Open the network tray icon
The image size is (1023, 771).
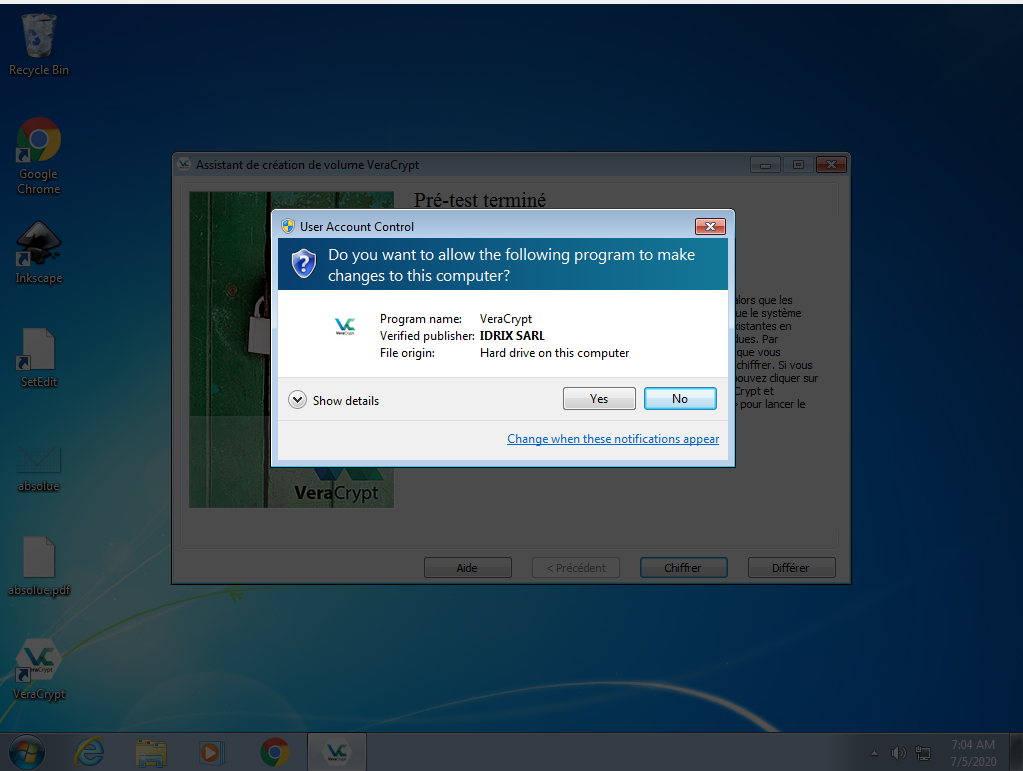click(x=923, y=753)
